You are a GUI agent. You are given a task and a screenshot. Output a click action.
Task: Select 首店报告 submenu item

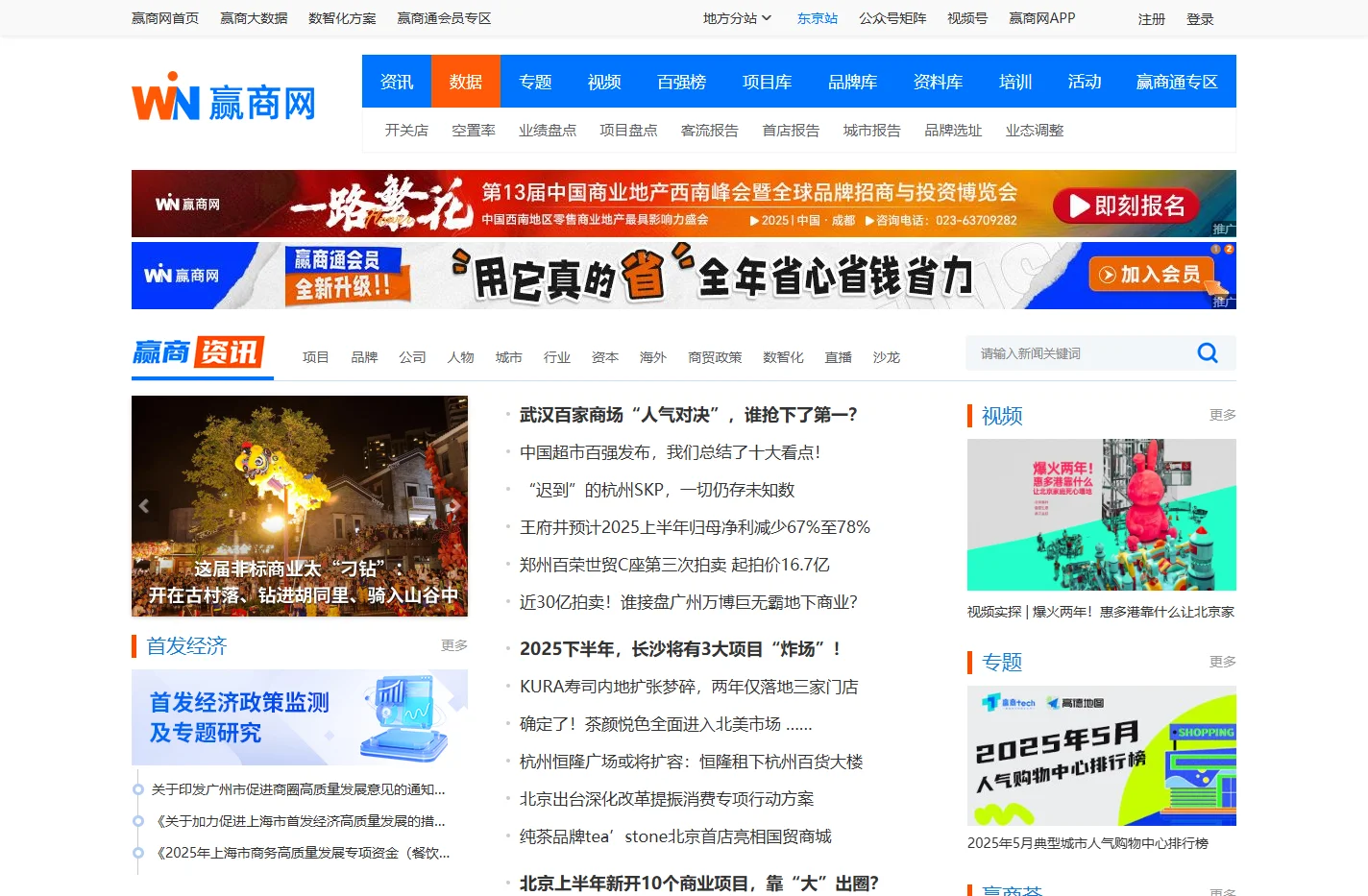(791, 130)
